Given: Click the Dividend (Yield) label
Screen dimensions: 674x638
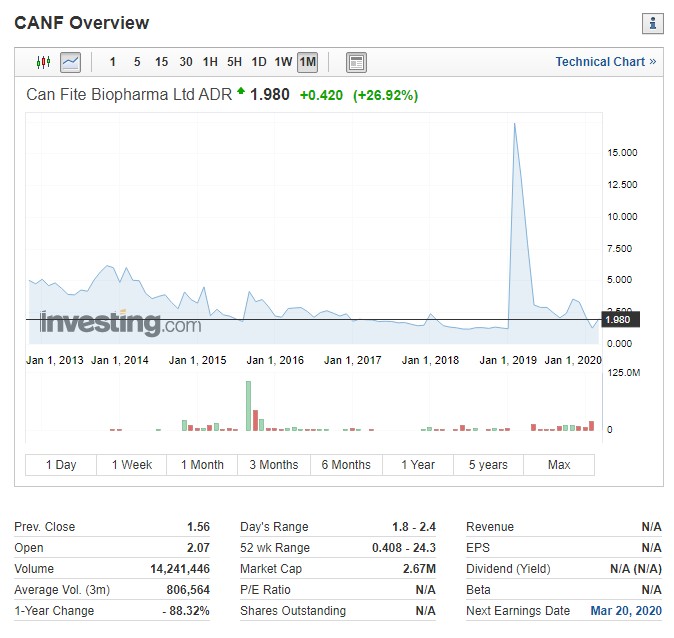Looking at the screenshot, I should click(x=508, y=569).
